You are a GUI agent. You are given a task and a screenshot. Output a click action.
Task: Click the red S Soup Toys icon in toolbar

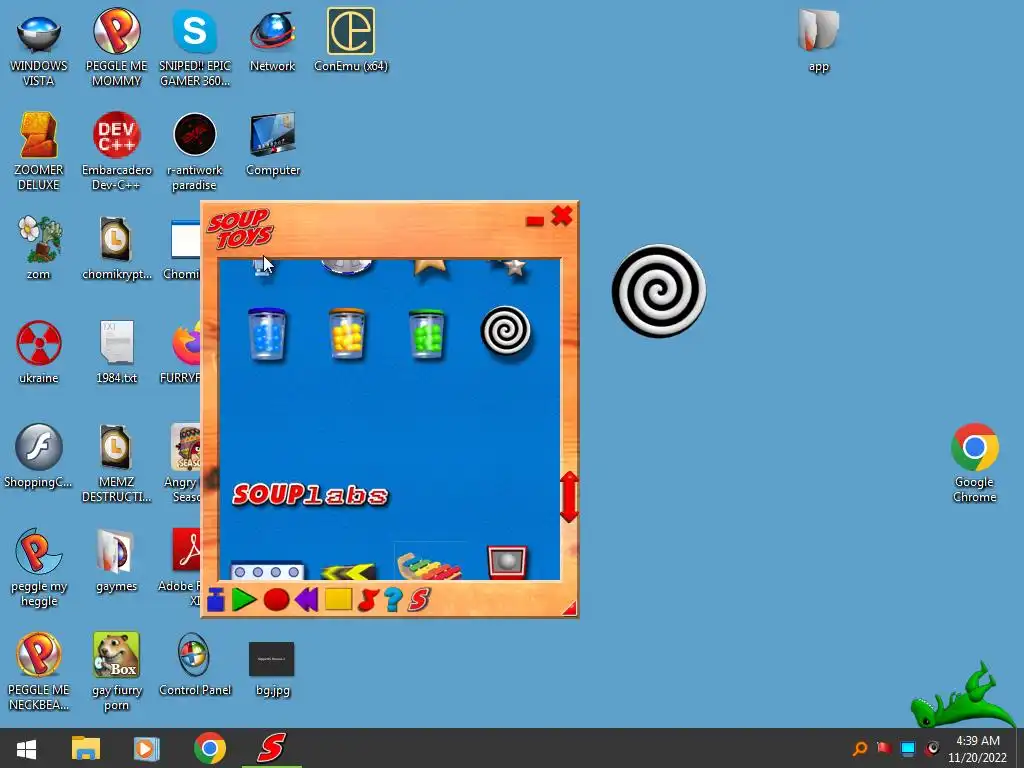tap(419, 600)
